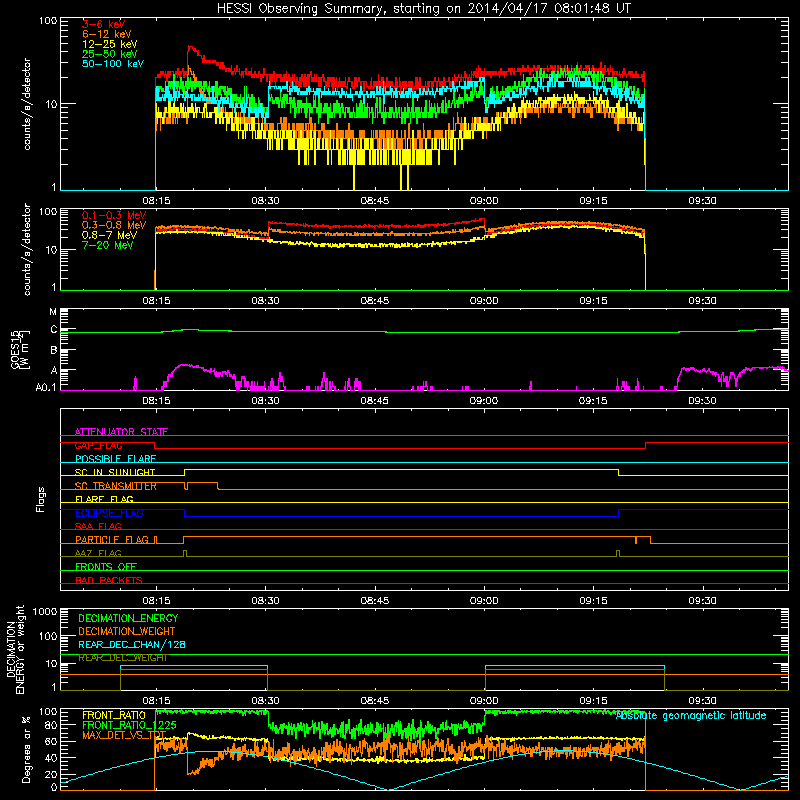Viewport: 800px width, 800px height.
Task: Click the Degrees or % axis label
Action: click(x=26, y=749)
